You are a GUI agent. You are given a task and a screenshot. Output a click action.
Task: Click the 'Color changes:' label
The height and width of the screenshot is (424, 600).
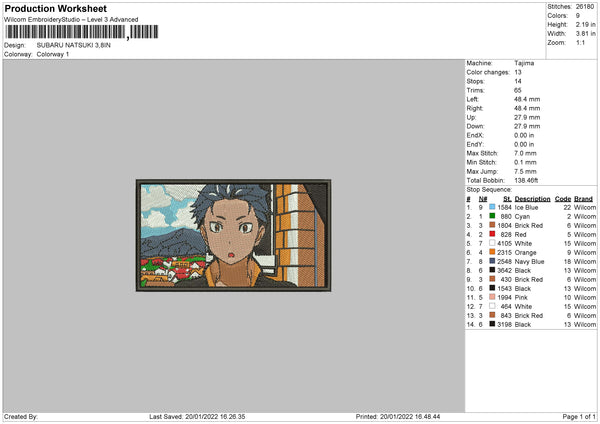coord(488,72)
